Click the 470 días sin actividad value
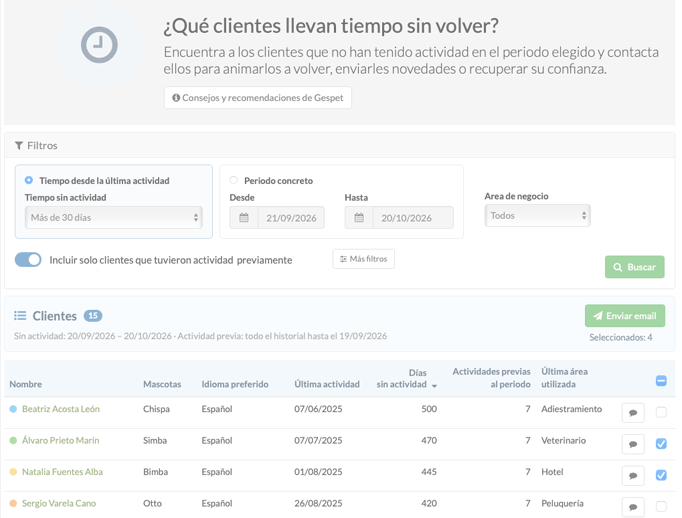The width and height of the screenshot is (682, 518). pos(429,441)
